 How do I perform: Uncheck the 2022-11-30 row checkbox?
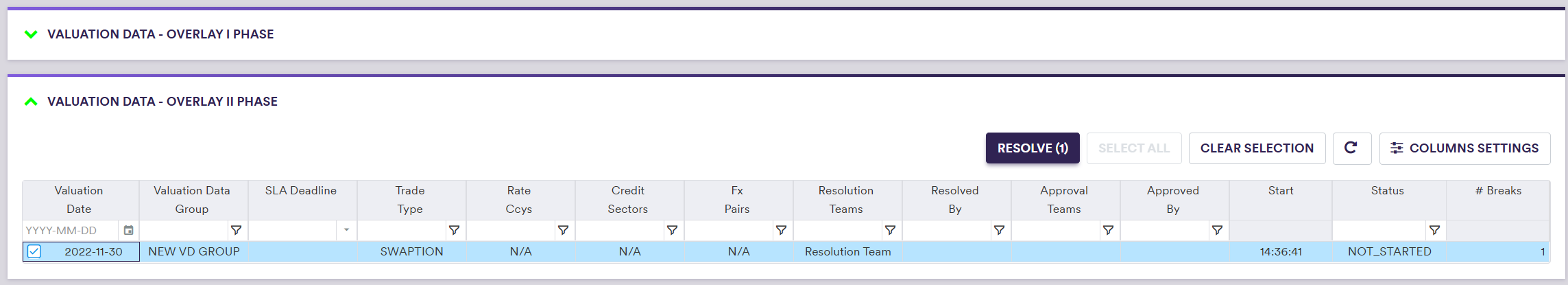click(34, 251)
